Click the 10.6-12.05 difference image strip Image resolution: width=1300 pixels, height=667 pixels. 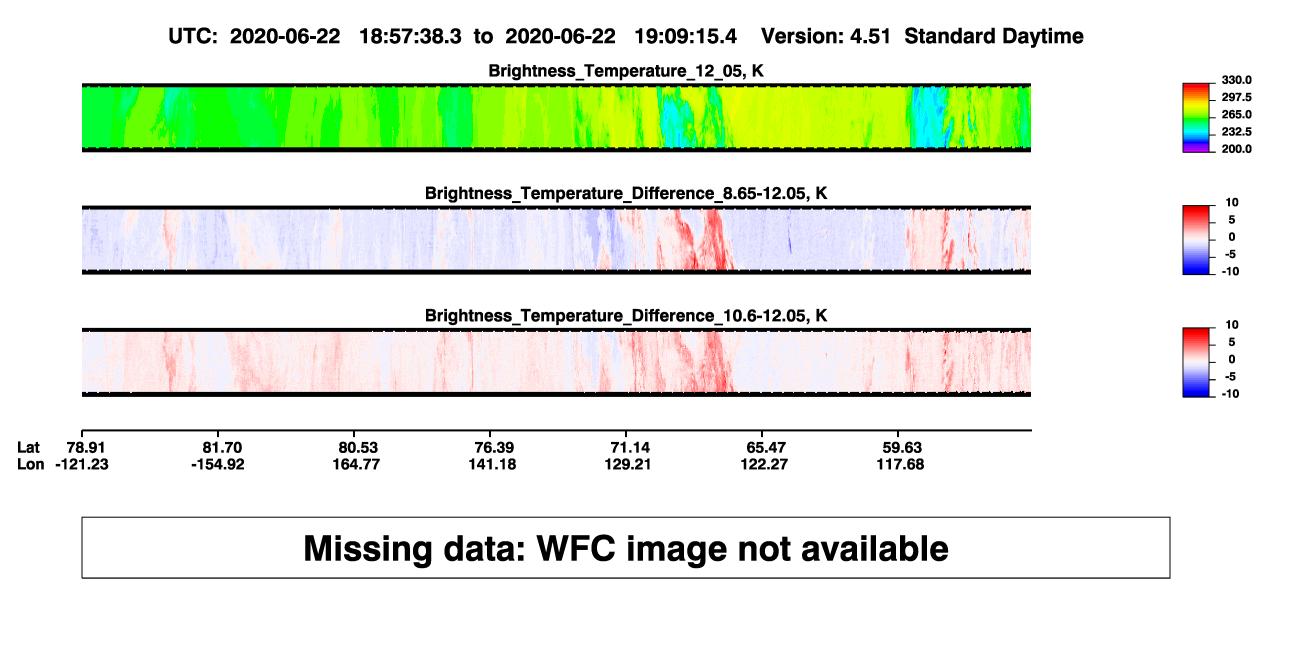[556, 363]
